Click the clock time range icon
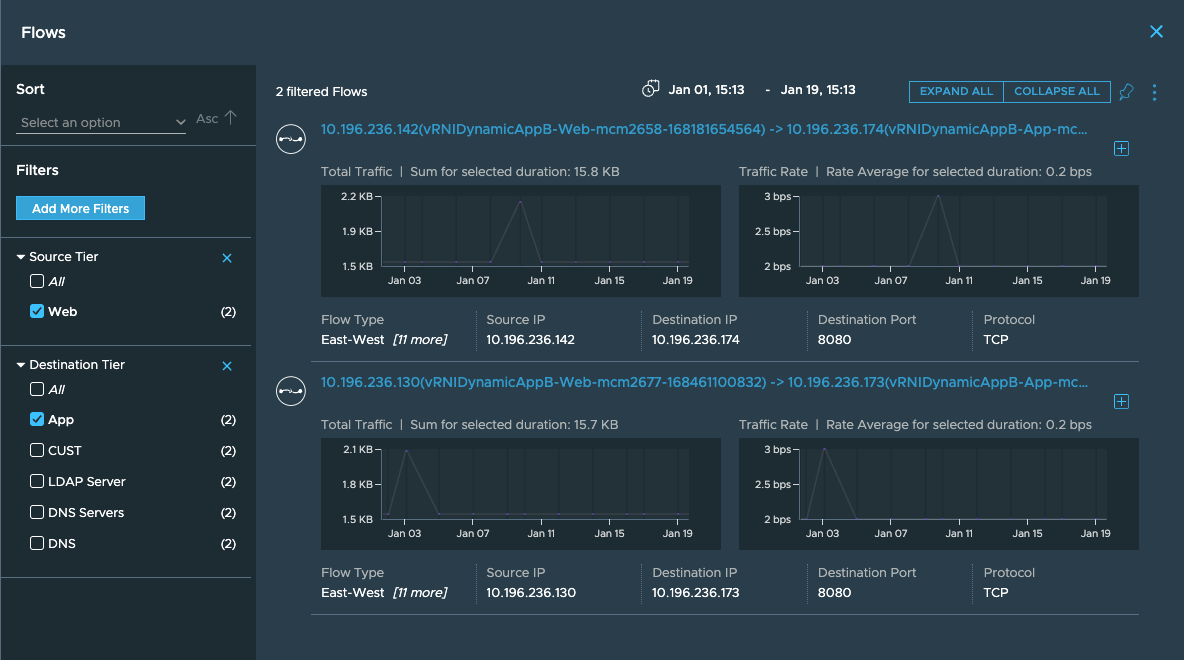The width and height of the screenshot is (1184, 660). [650, 89]
